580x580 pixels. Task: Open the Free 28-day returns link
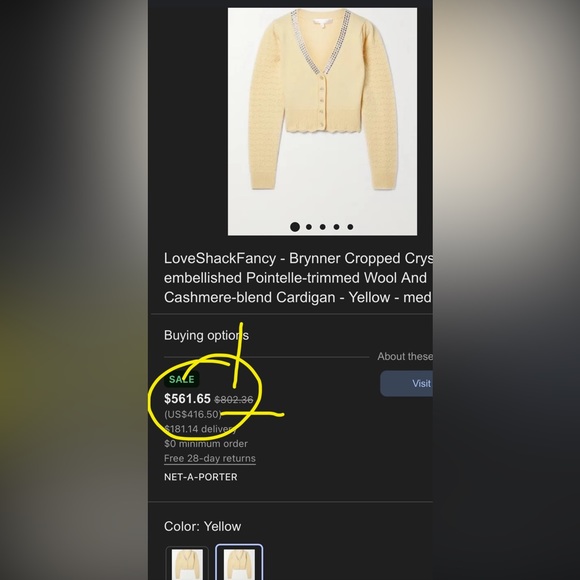pos(210,458)
